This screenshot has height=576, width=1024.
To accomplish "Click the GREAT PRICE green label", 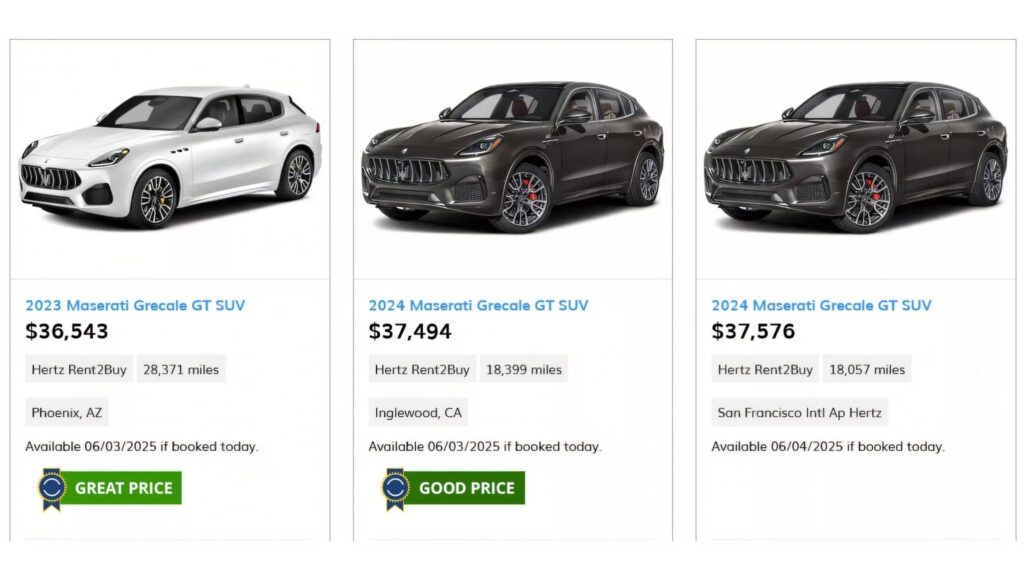I will 123,488.
